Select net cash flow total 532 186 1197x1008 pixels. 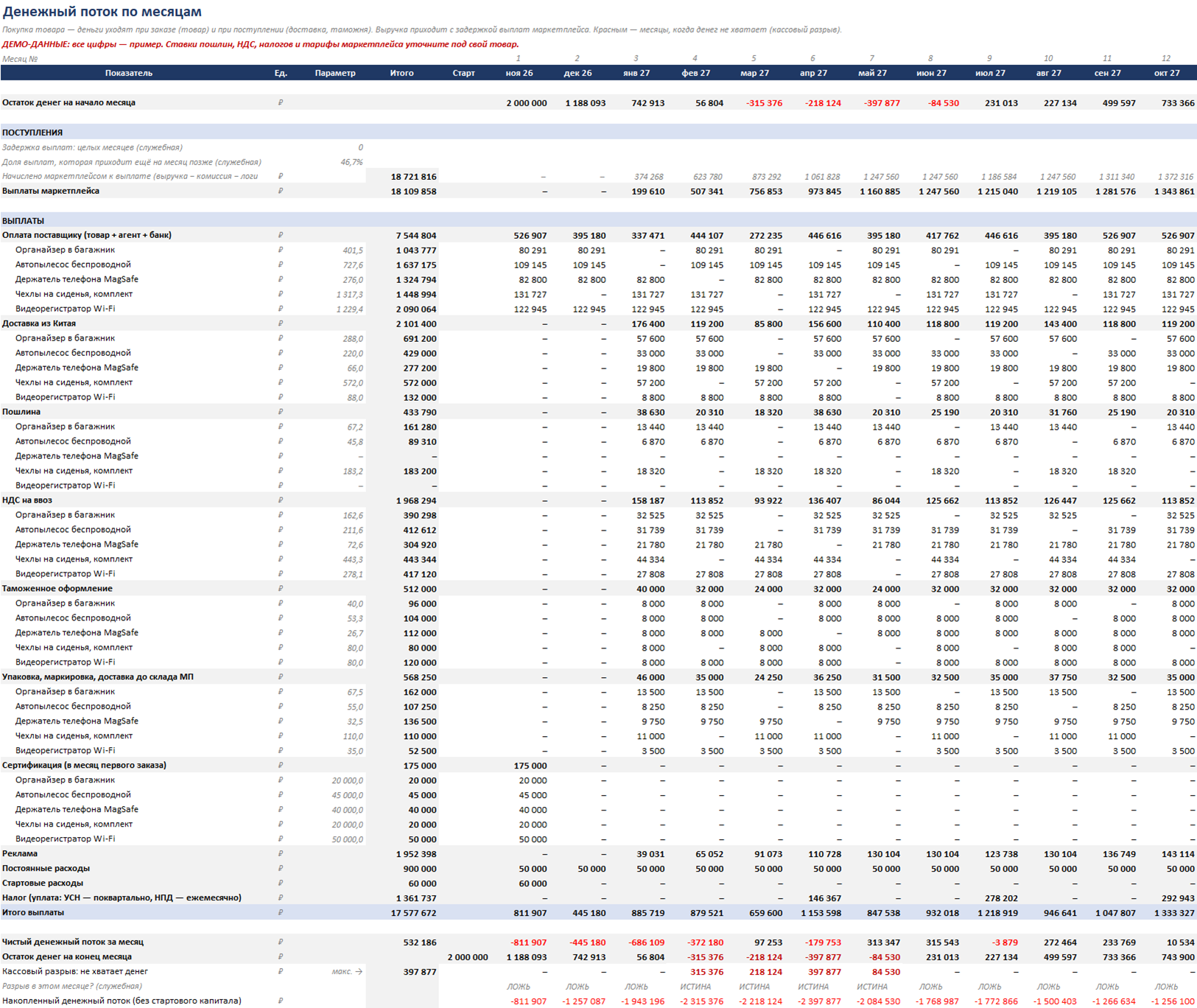(420, 943)
